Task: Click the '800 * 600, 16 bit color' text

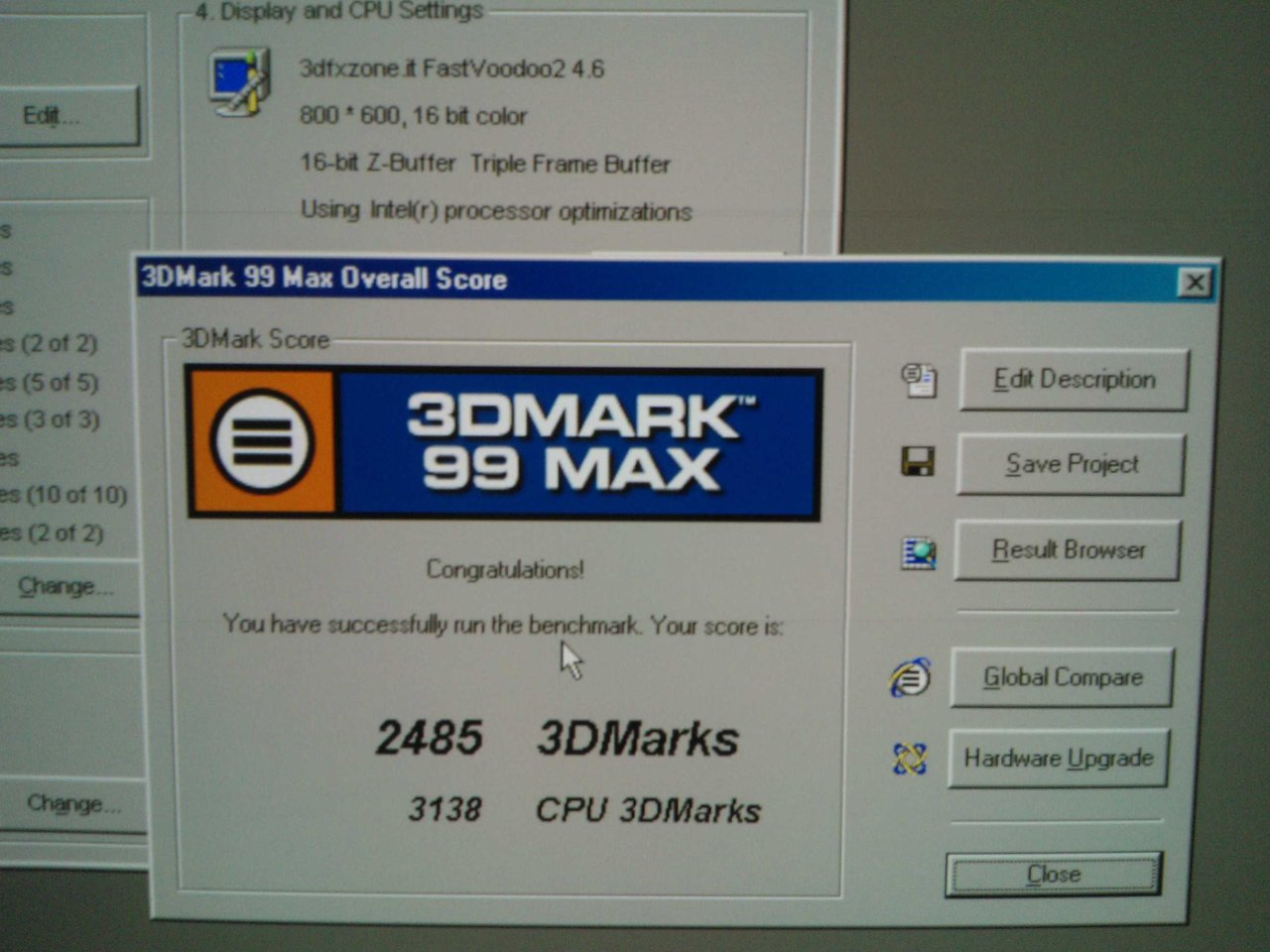Action: pos(413,116)
